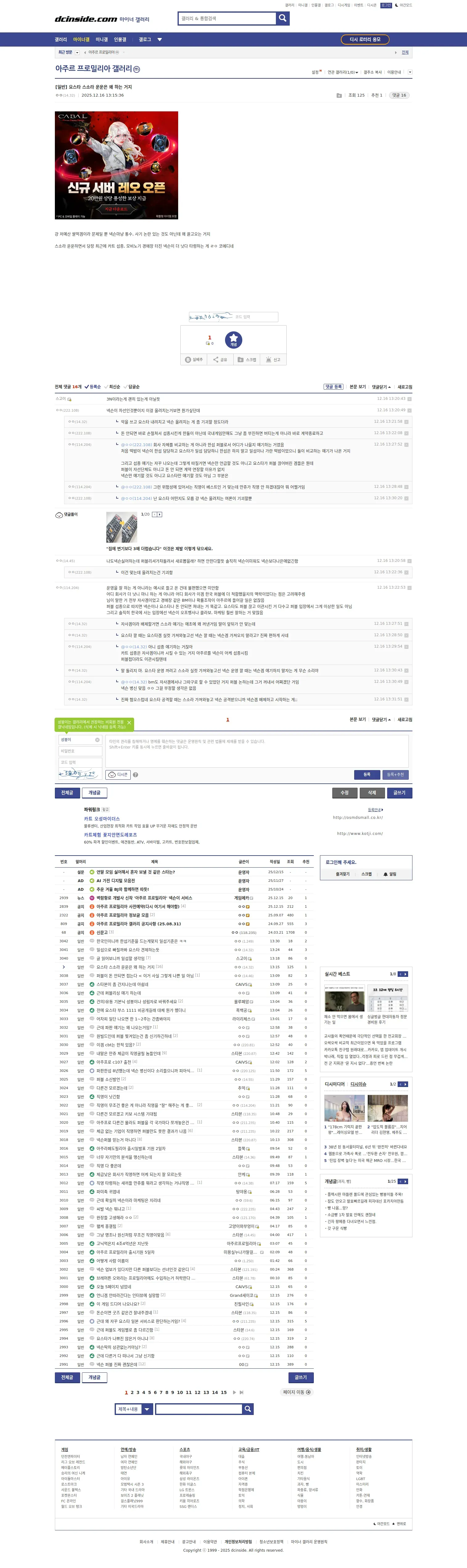Open page 5 in pagination

pyautogui.click(x=150, y=1392)
